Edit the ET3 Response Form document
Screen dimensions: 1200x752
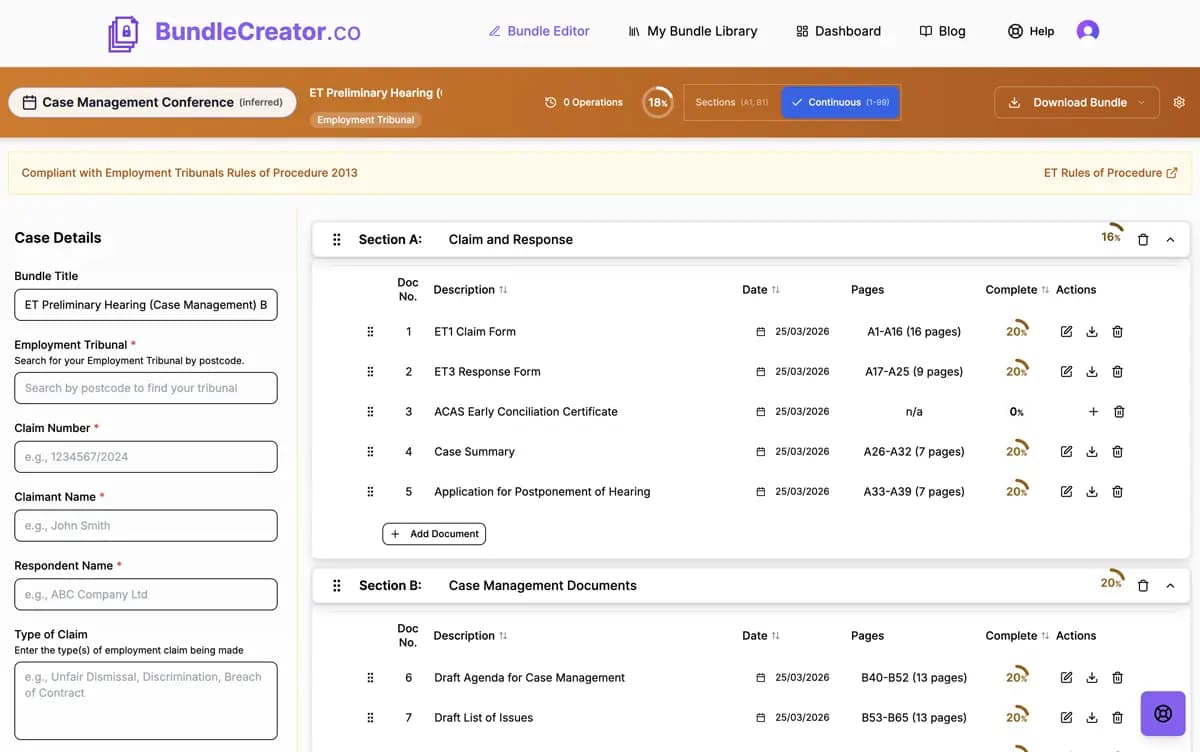(1066, 372)
